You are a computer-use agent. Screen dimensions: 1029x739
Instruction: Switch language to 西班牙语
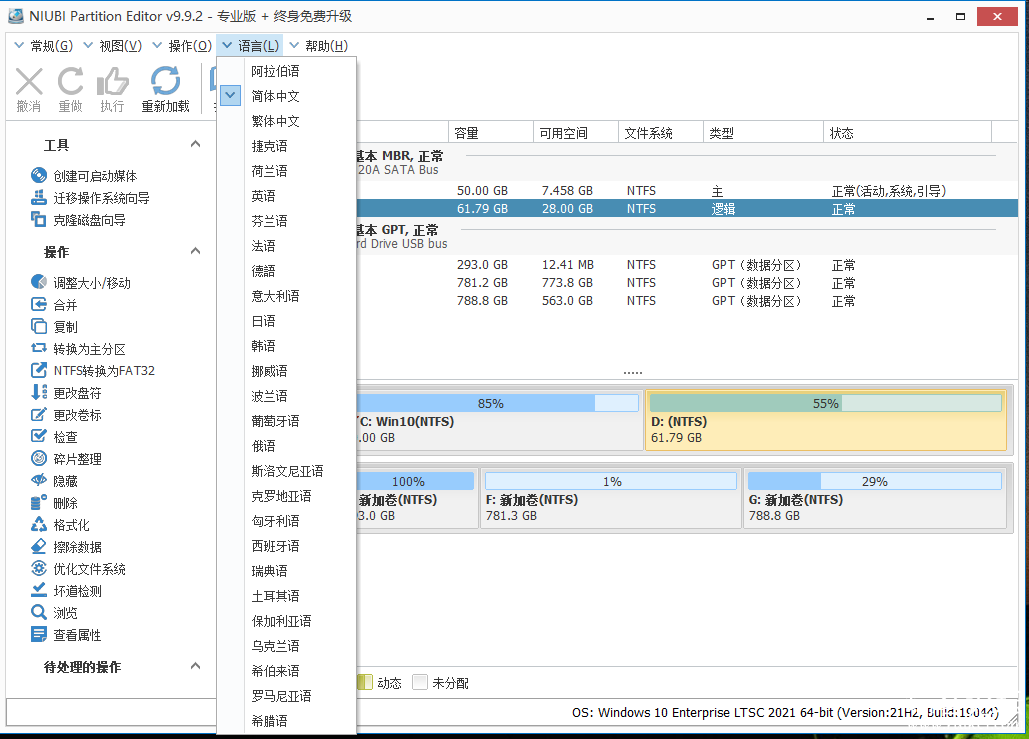click(287, 546)
